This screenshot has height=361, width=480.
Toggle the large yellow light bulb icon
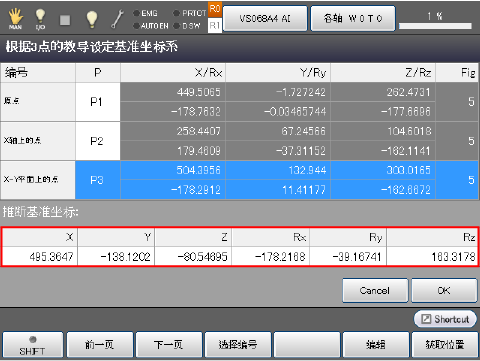pos(92,19)
